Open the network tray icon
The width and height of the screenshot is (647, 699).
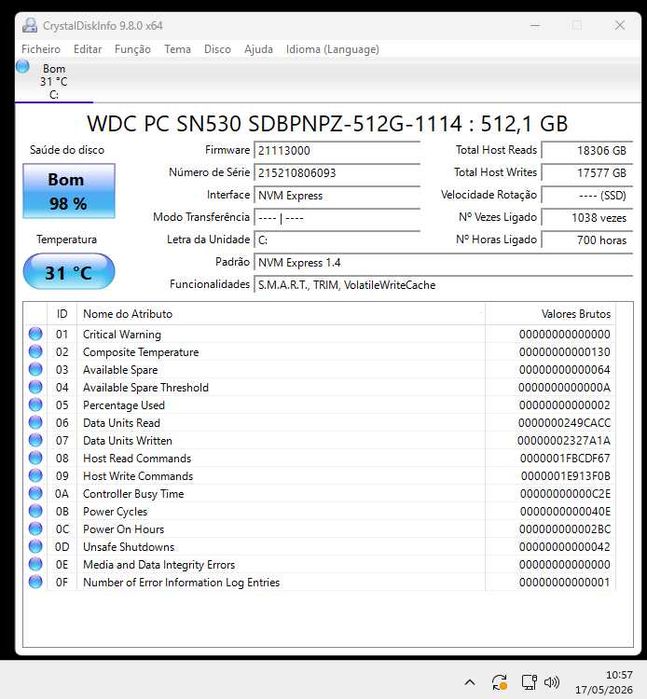coord(529,682)
